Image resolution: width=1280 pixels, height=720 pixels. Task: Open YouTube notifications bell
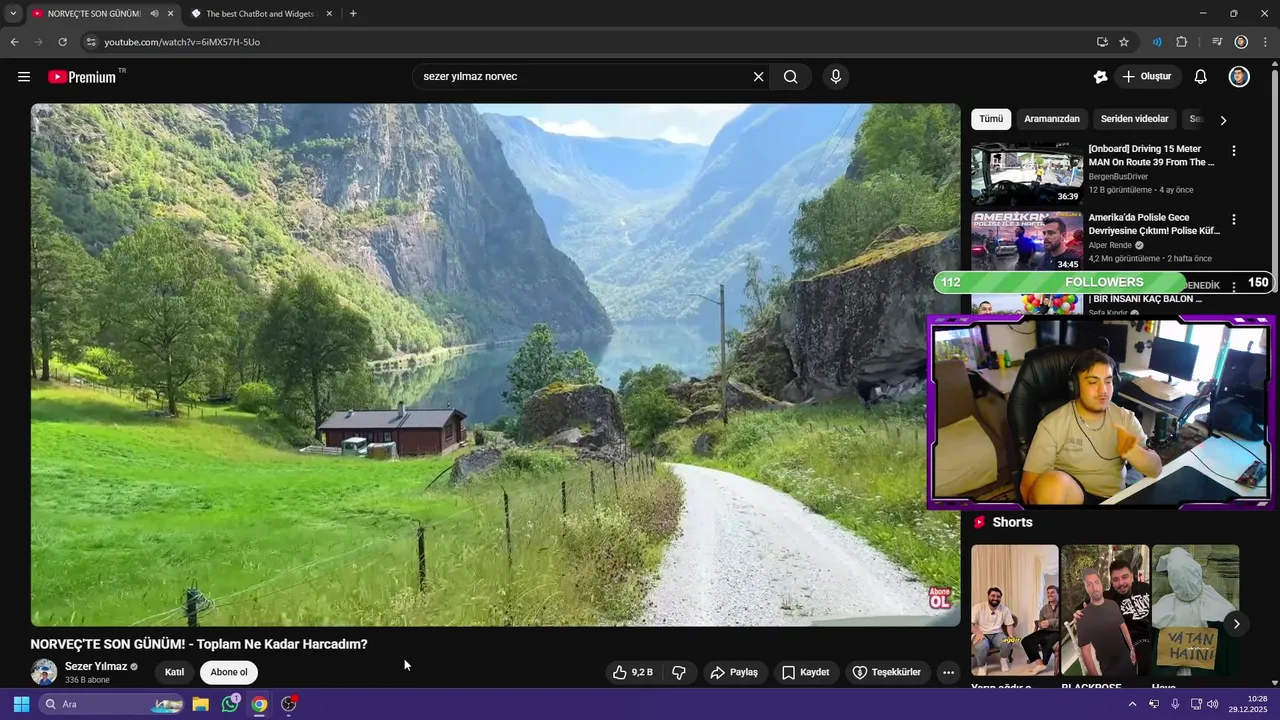click(1201, 77)
